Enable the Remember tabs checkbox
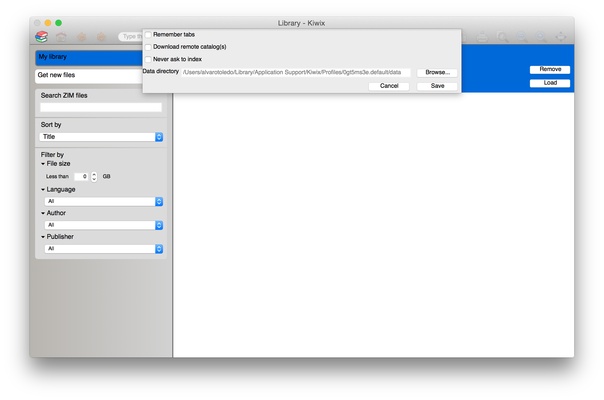 (x=148, y=35)
